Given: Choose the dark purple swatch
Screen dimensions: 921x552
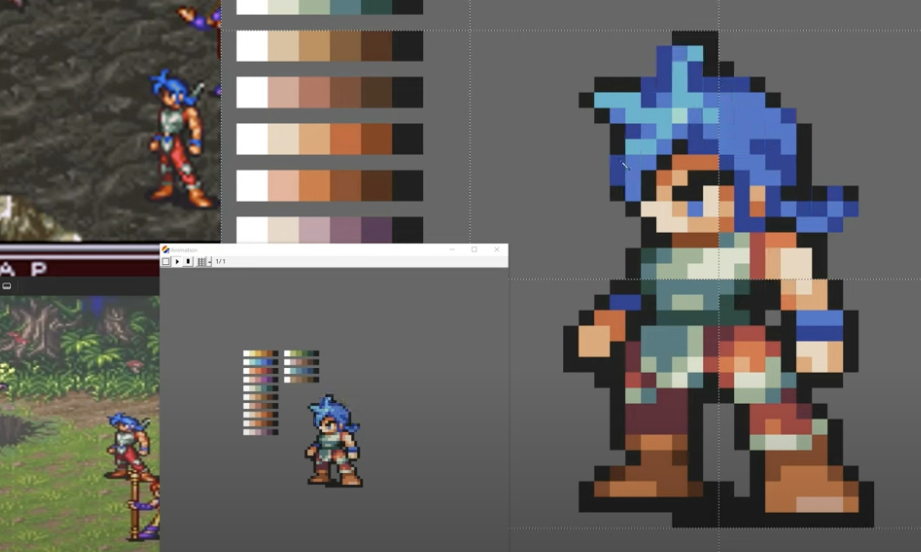Looking at the screenshot, I should click(377, 230).
